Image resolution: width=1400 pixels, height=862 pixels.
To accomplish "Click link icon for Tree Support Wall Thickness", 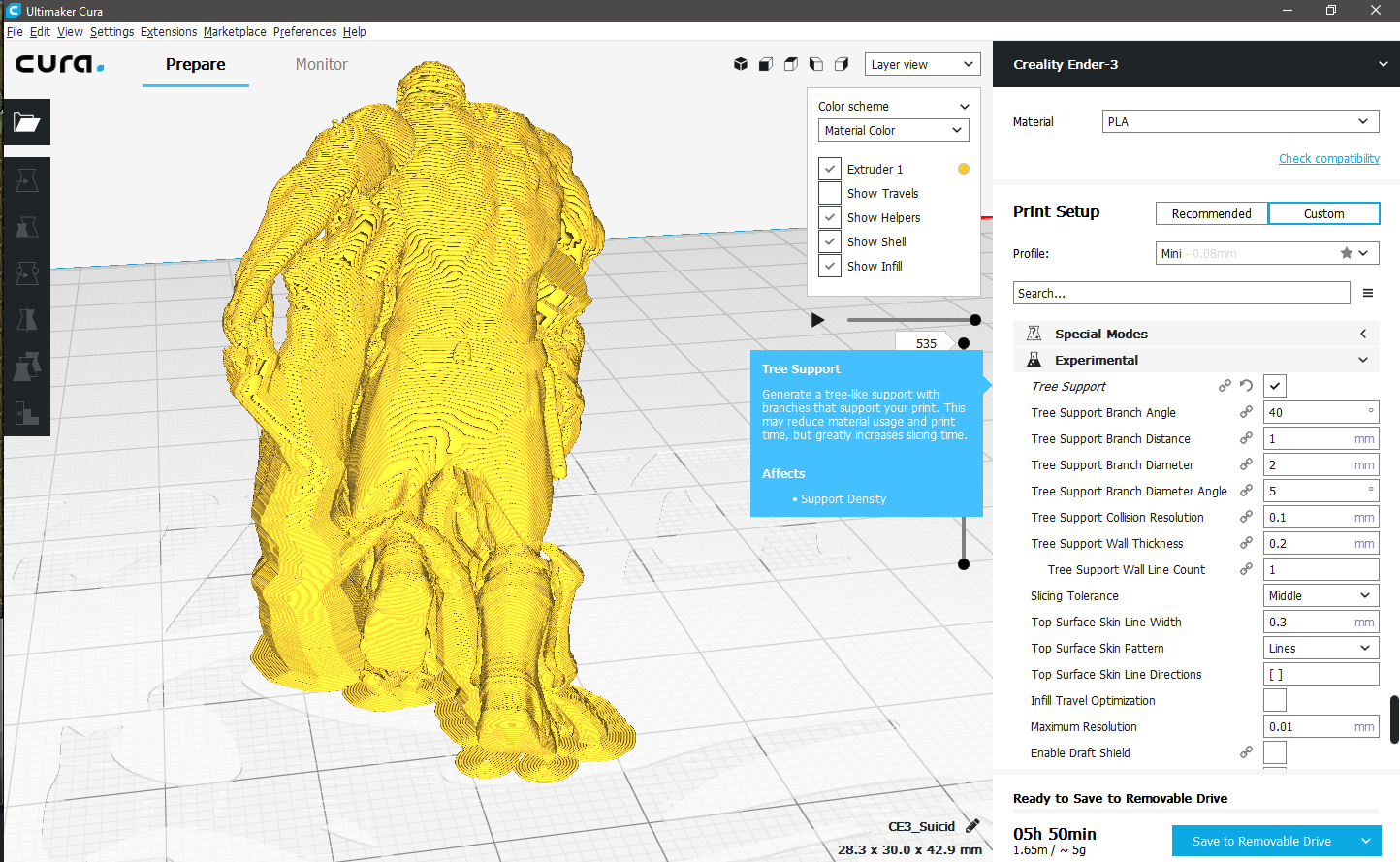I will click(1246, 543).
